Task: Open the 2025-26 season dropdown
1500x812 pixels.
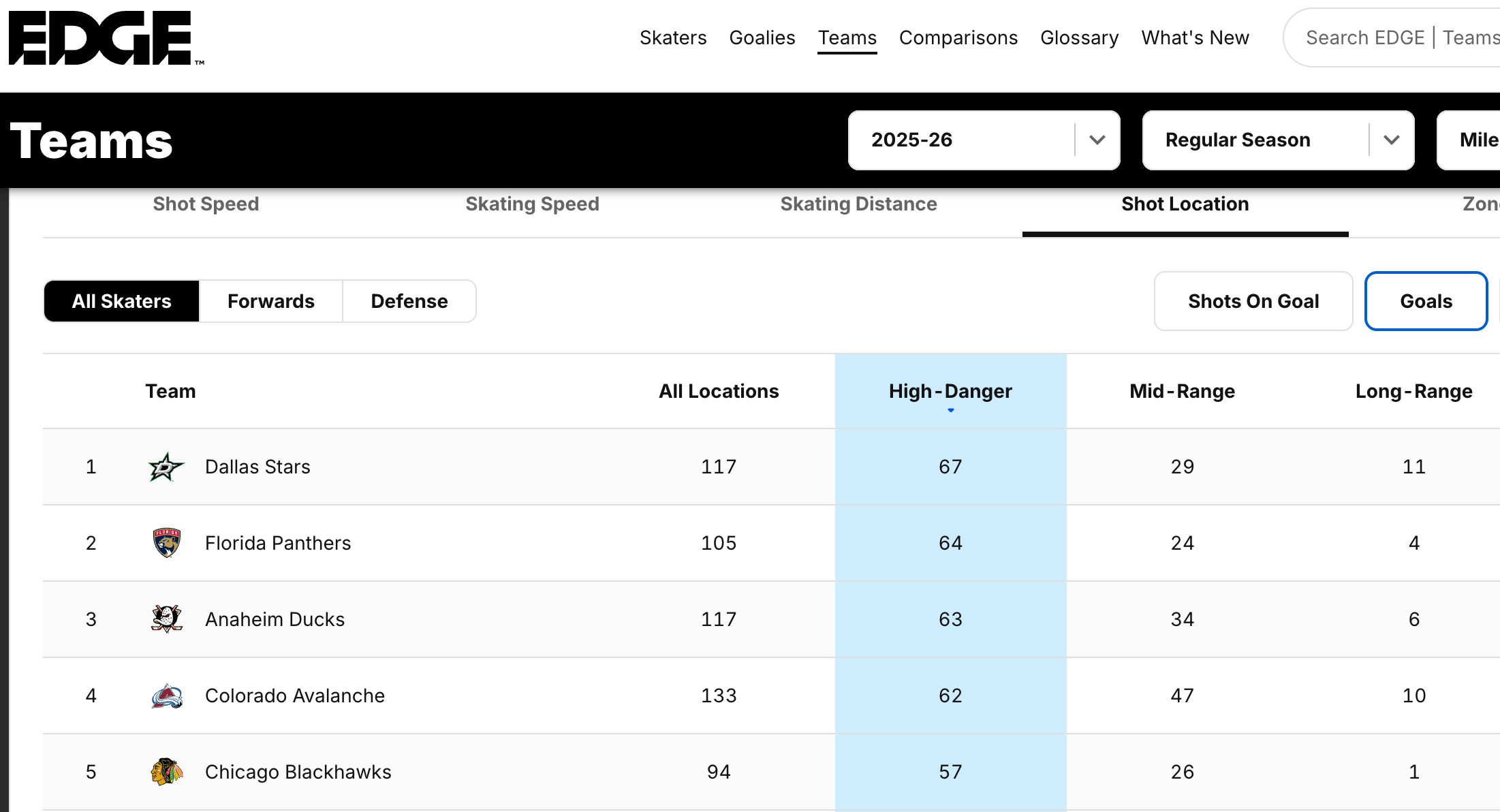Action: [x=983, y=140]
